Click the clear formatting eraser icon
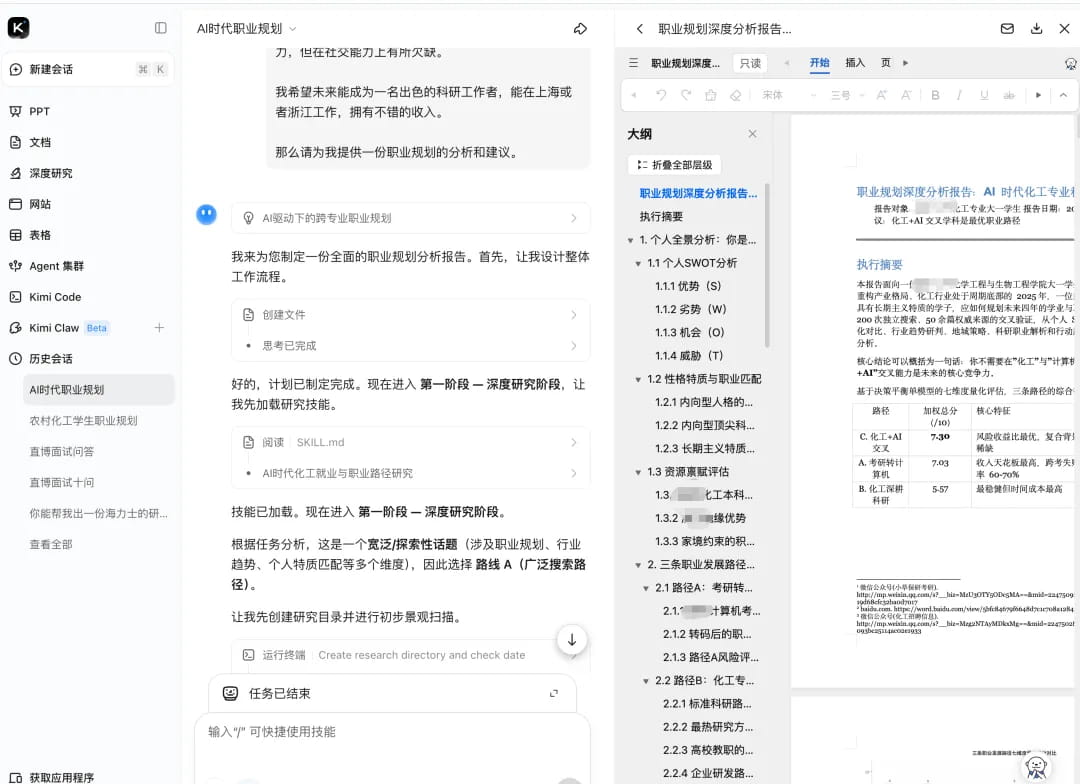Viewport: 1080px width, 784px height. [735, 95]
